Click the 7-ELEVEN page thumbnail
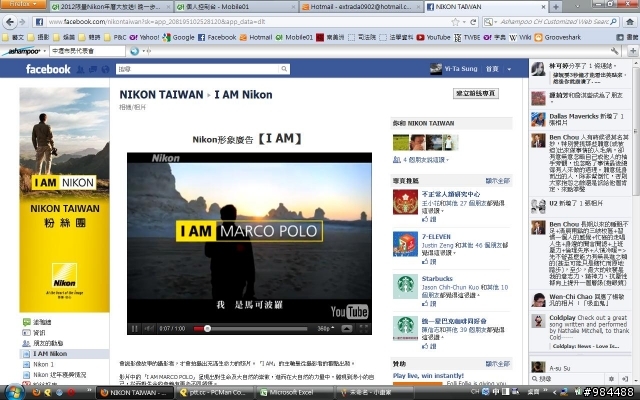640x400 pixels. (405, 244)
